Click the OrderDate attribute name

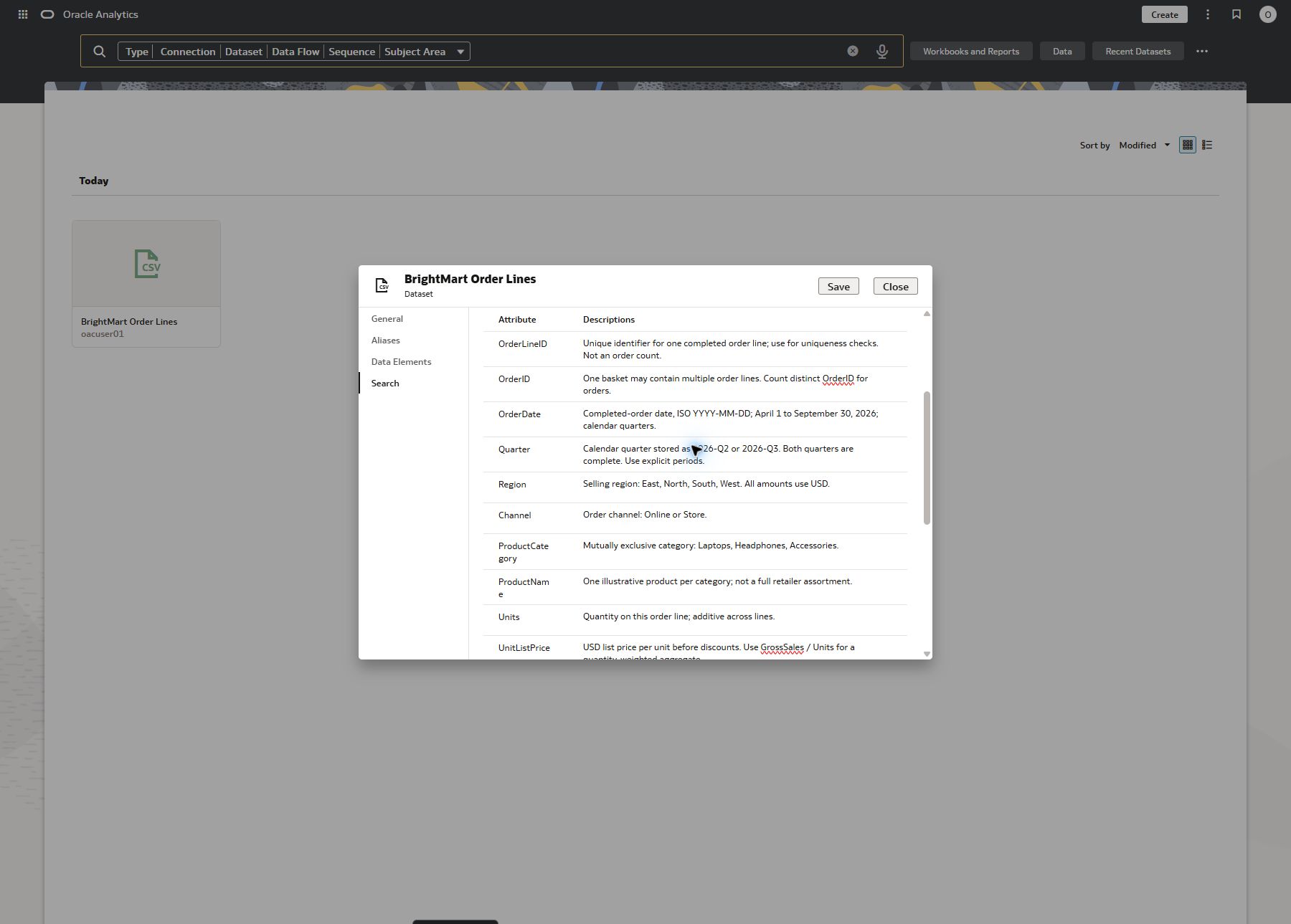[x=519, y=414]
